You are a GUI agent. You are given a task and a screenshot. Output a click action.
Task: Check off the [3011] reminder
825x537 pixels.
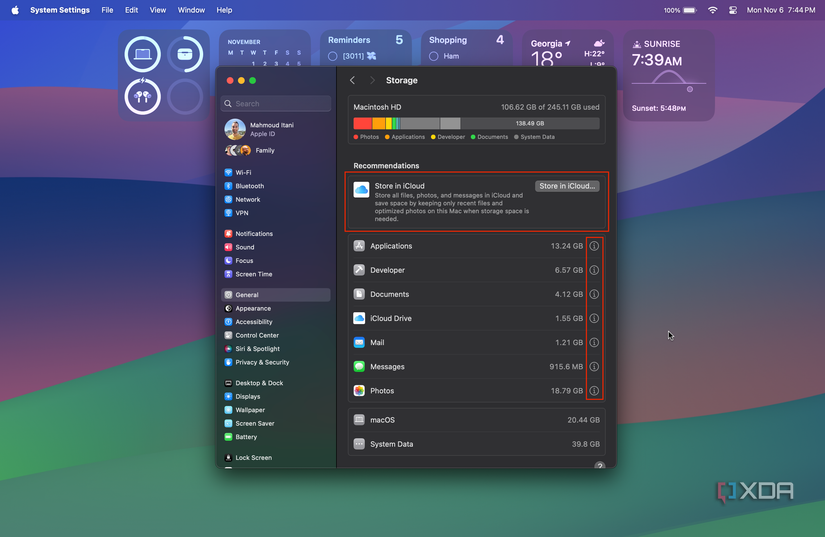pos(333,56)
